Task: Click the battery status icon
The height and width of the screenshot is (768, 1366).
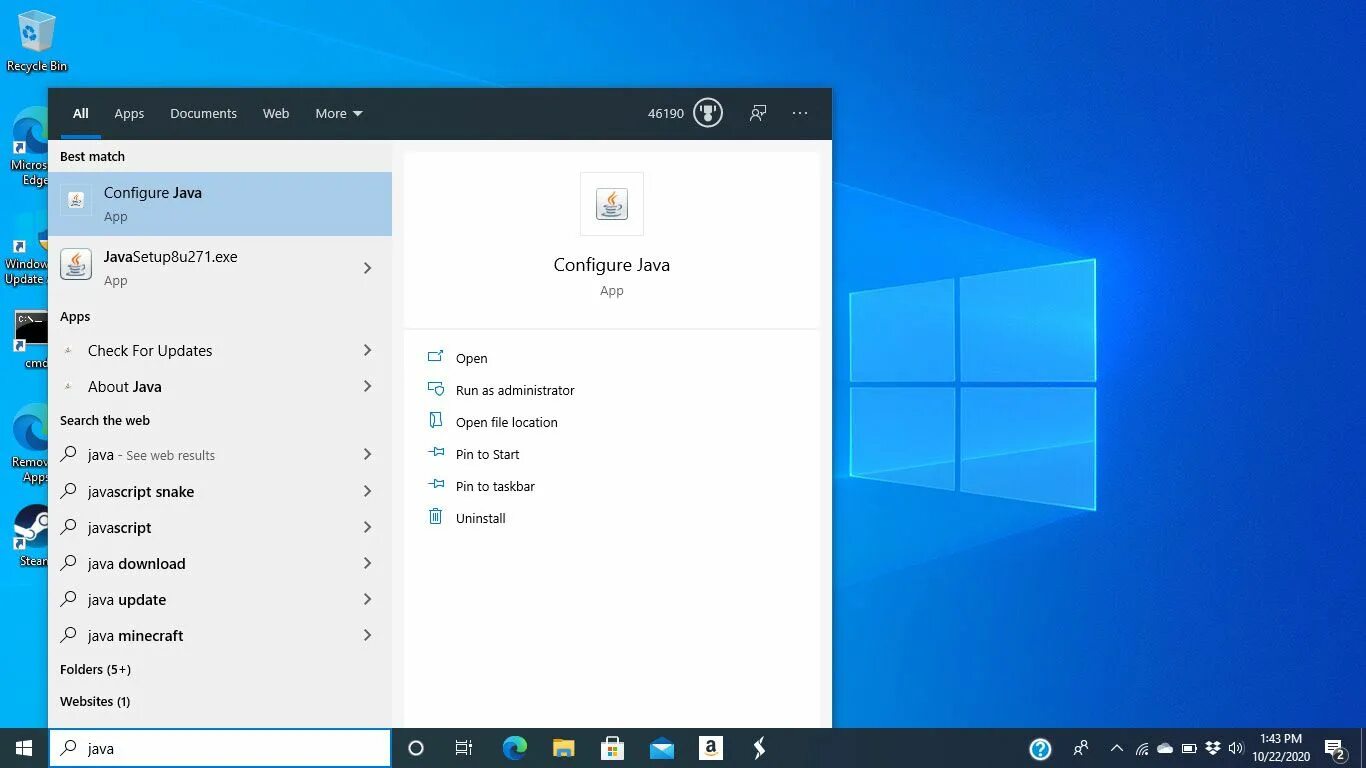Action: [x=1189, y=748]
